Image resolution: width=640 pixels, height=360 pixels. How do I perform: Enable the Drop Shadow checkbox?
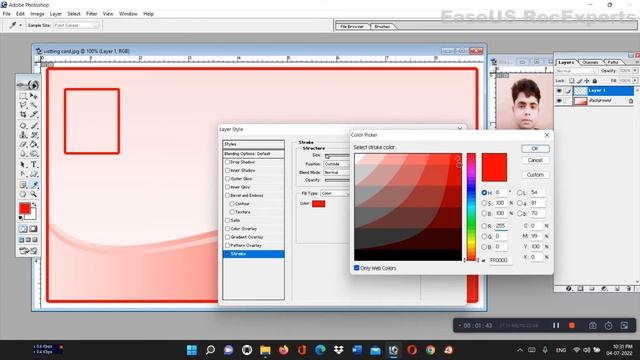227,162
